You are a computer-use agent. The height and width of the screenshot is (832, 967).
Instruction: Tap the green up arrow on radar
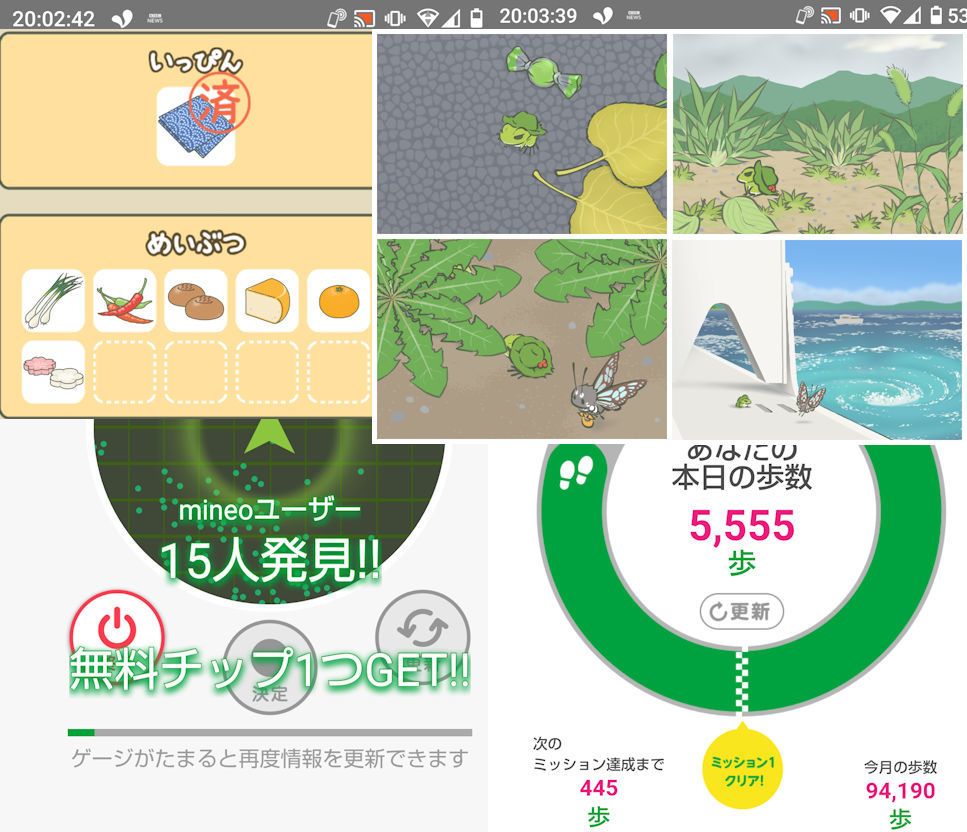270,437
